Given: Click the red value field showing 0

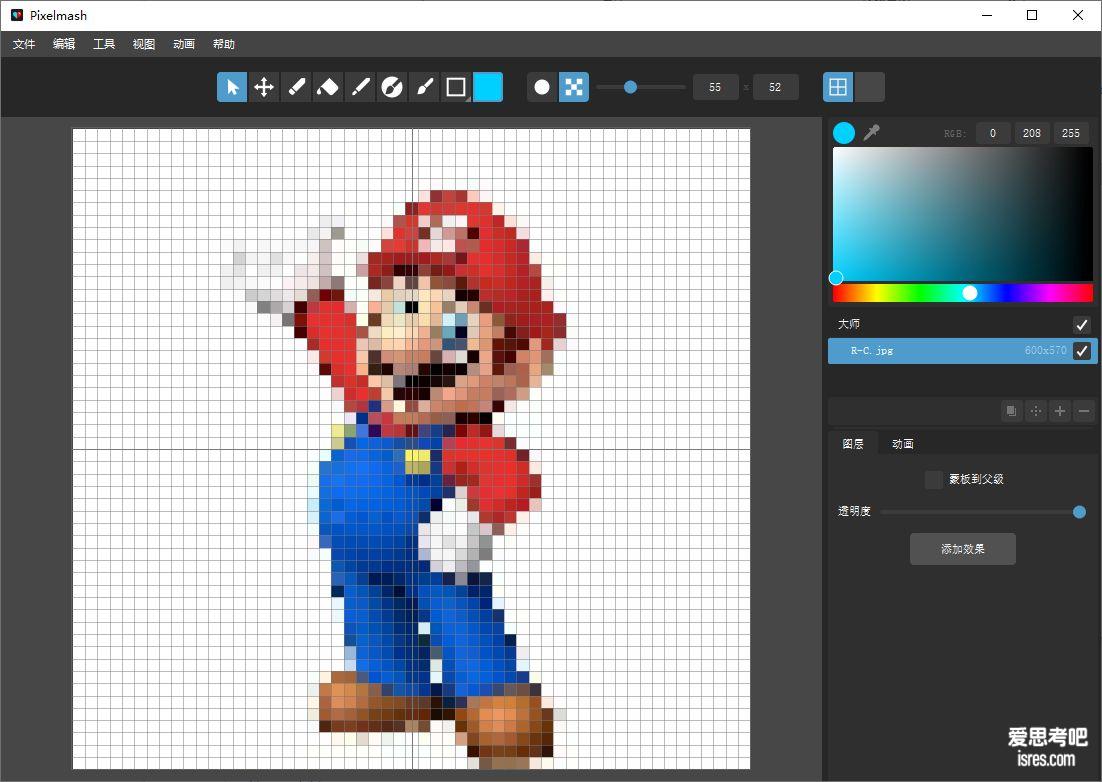Looking at the screenshot, I should click(x=992, y=133).
